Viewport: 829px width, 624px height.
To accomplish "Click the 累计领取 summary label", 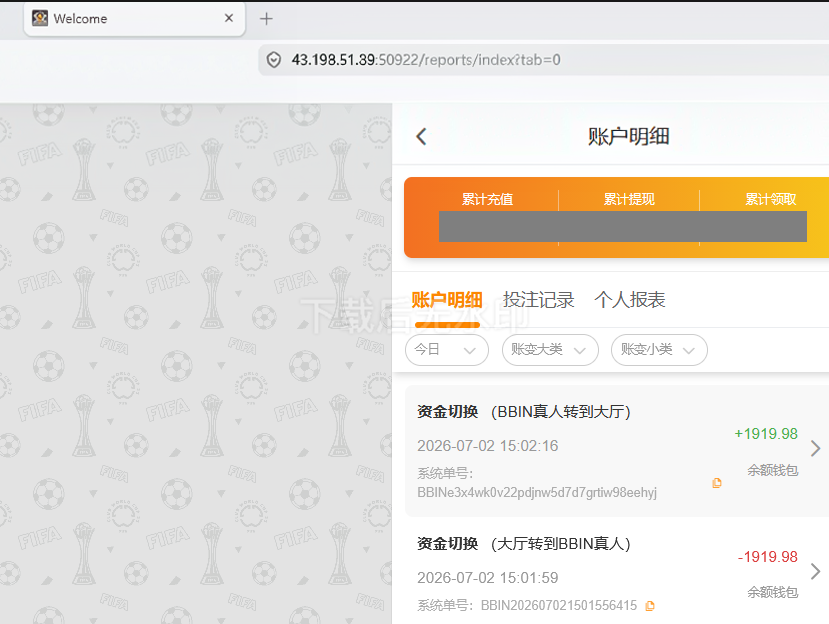I will click(770, 199).
